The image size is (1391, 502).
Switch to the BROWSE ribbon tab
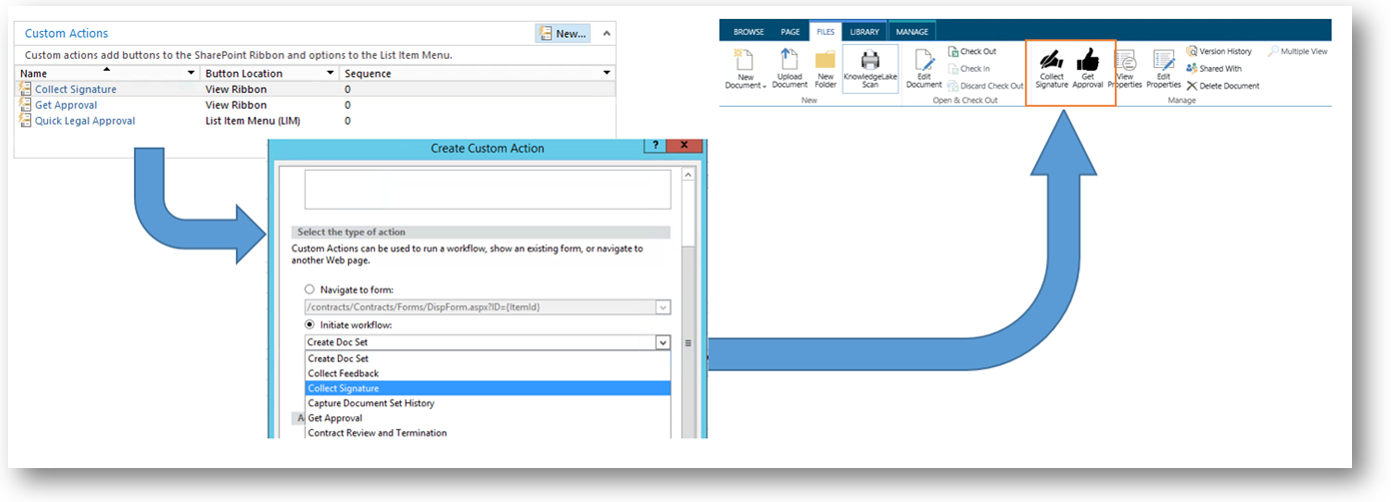(748, 32)
